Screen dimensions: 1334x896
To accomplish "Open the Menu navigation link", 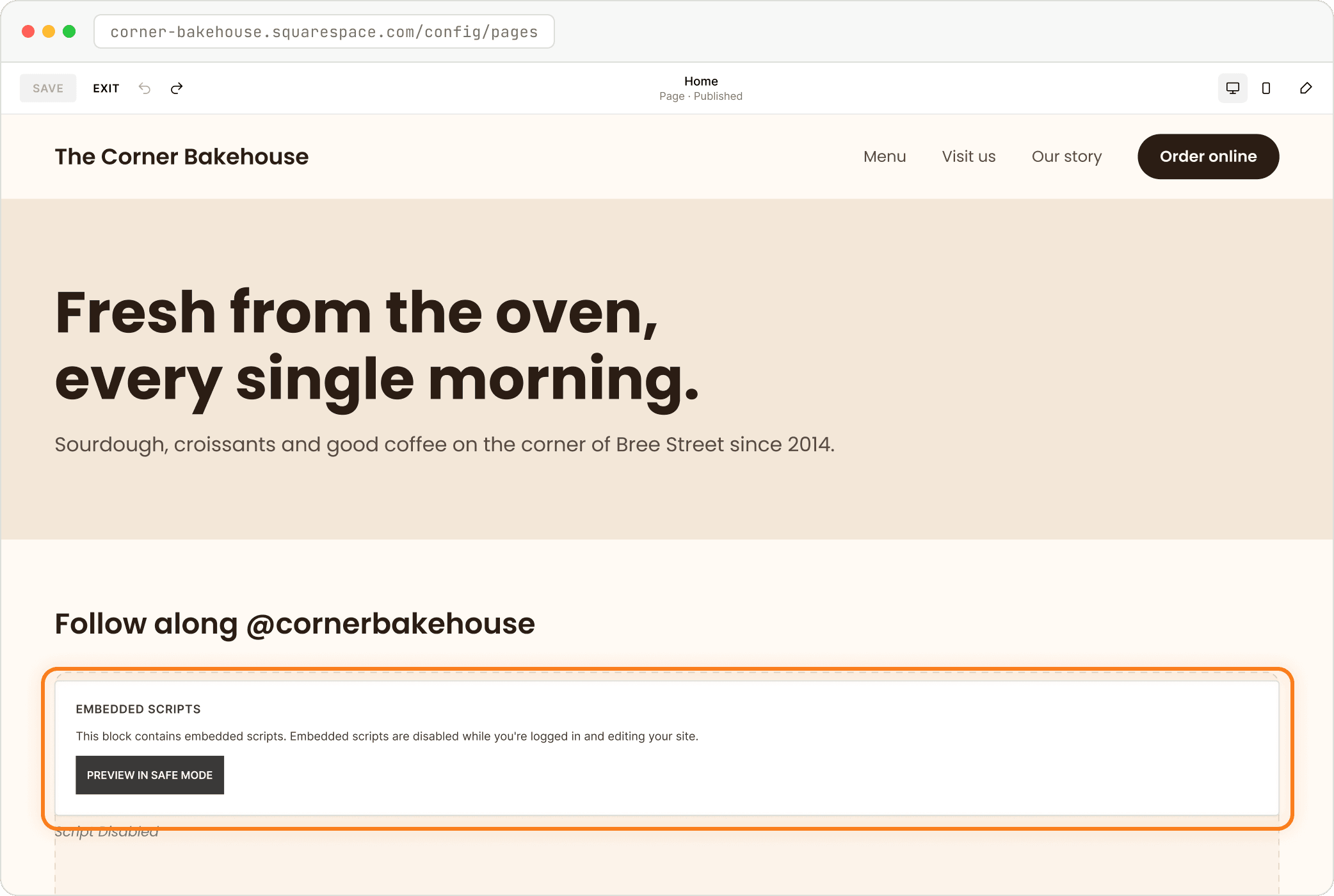I will pyautogui.click(x=885, y=157).
